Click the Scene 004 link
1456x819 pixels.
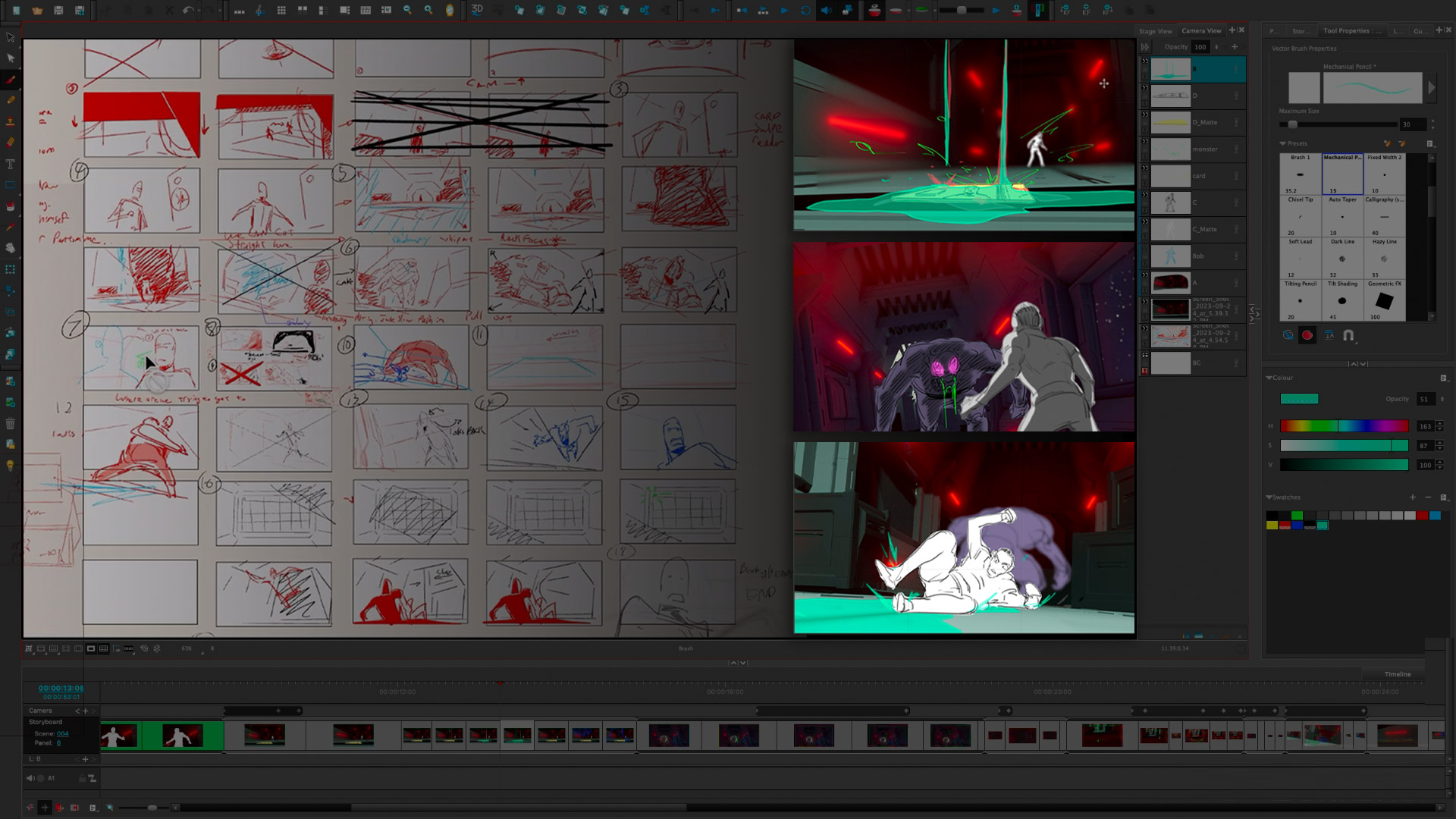(62, 733)
